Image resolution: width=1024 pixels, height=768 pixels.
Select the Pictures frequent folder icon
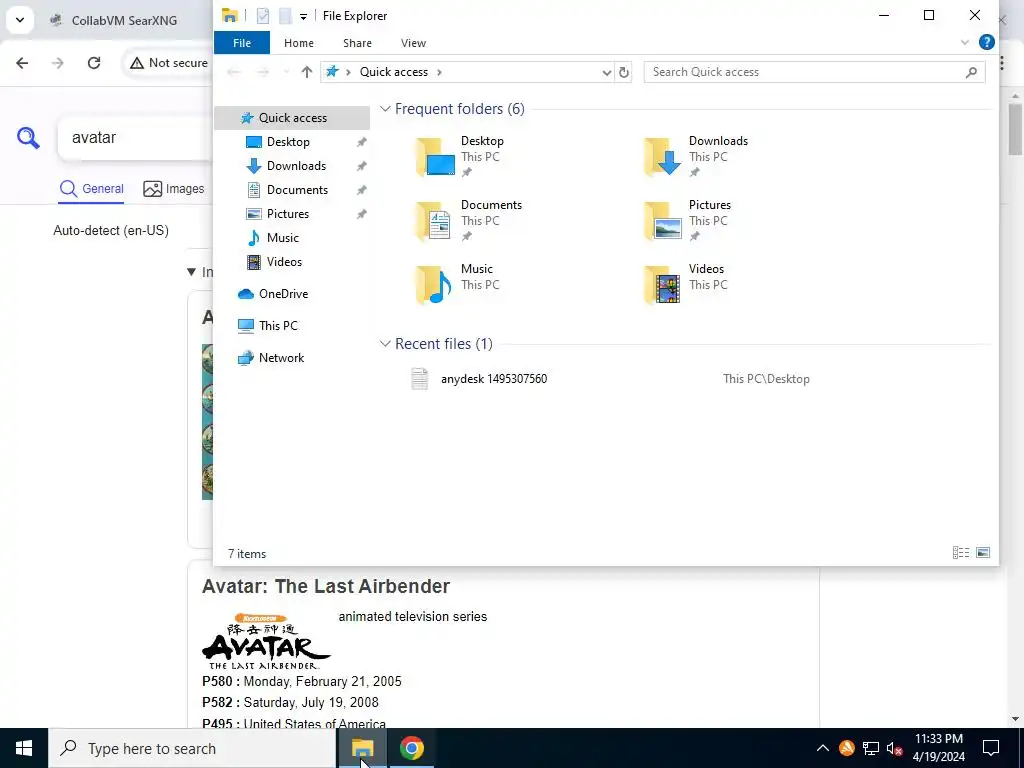coord(664,221)
